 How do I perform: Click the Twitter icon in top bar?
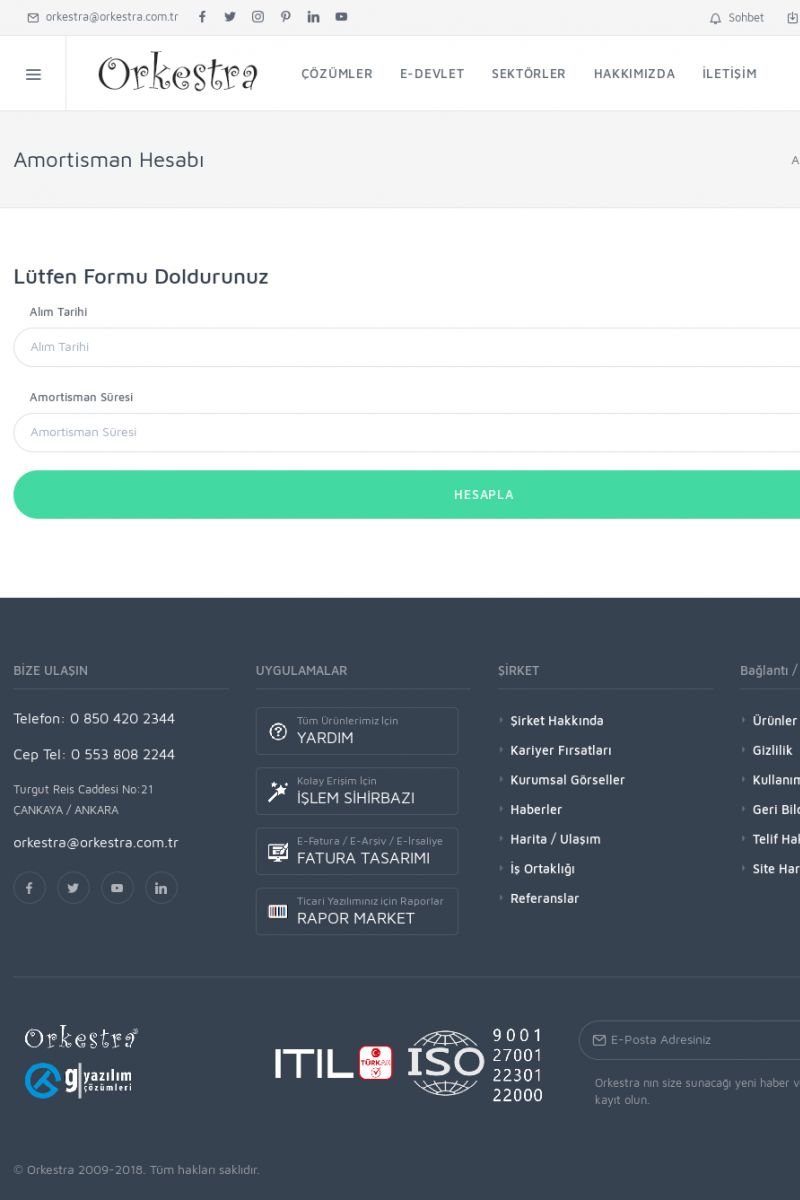(230, 17)
